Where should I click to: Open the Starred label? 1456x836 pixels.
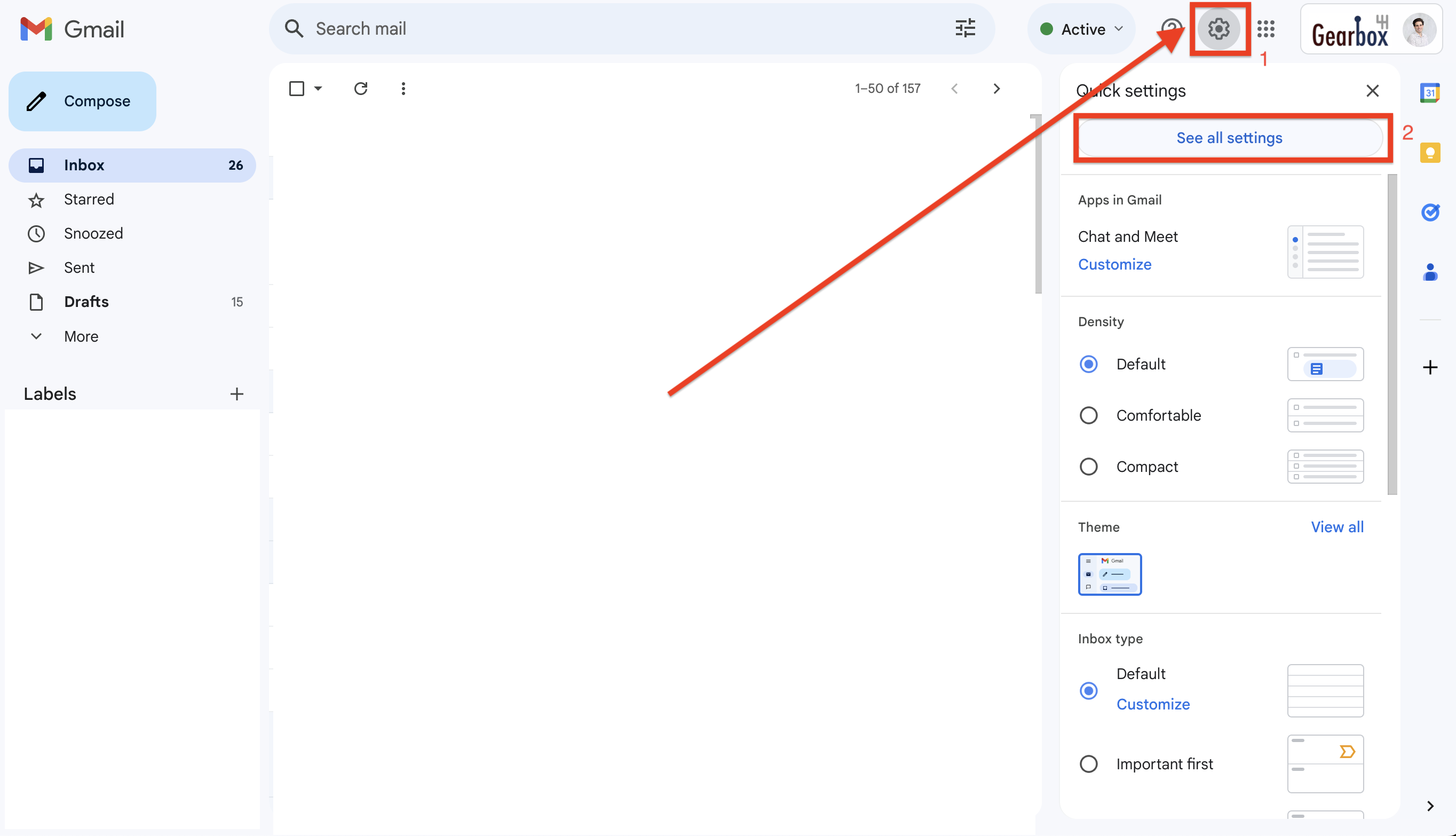[89, 199]
